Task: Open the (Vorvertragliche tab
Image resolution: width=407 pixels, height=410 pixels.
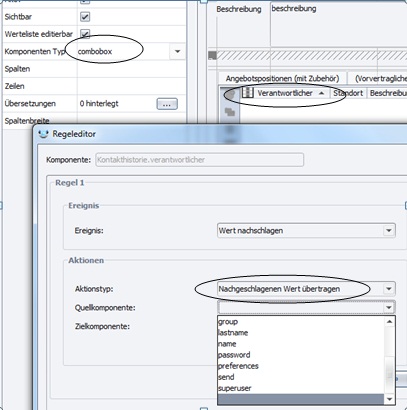Action: coord(379,79)
